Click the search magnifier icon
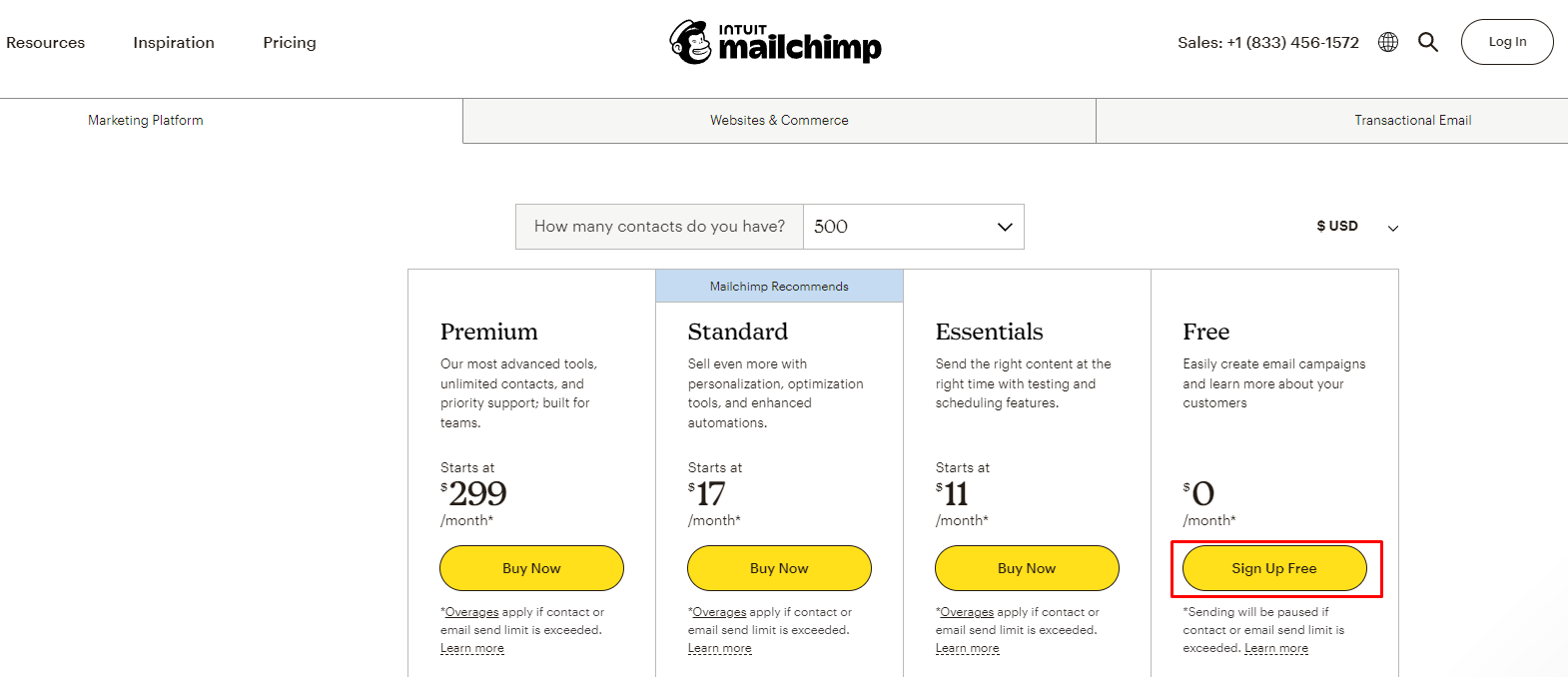The height and width of the screenshot is (677, 1568). [1428, 42]
